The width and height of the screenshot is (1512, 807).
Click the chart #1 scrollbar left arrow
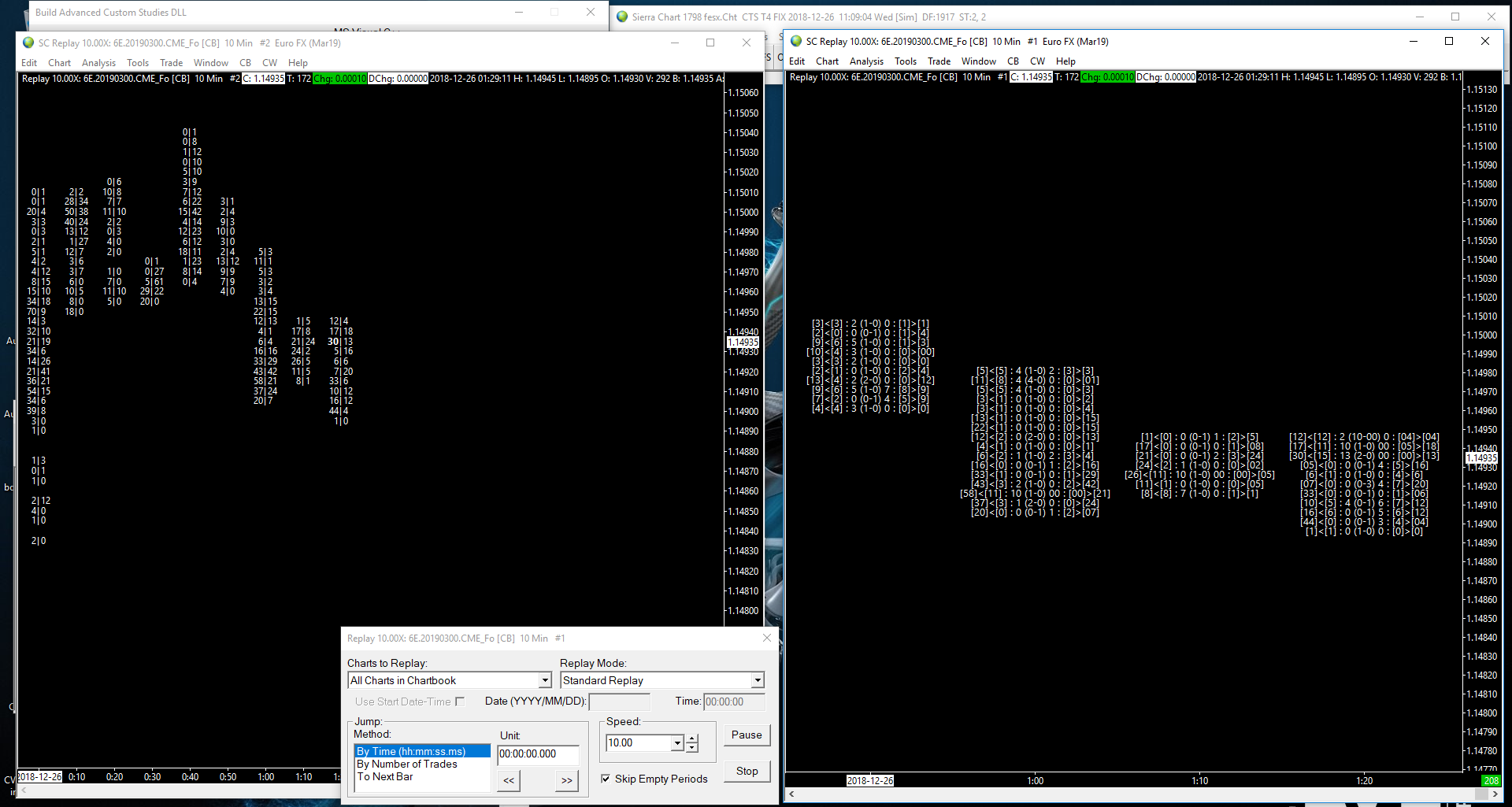point(791,794)
